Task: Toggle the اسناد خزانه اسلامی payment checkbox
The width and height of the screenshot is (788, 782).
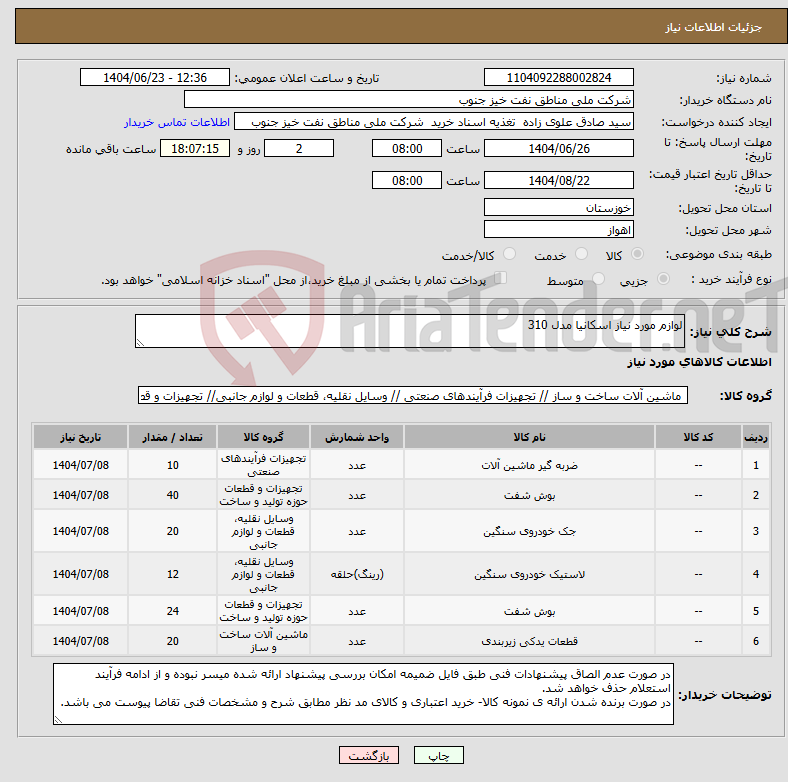Action: (x=501, y=278)
